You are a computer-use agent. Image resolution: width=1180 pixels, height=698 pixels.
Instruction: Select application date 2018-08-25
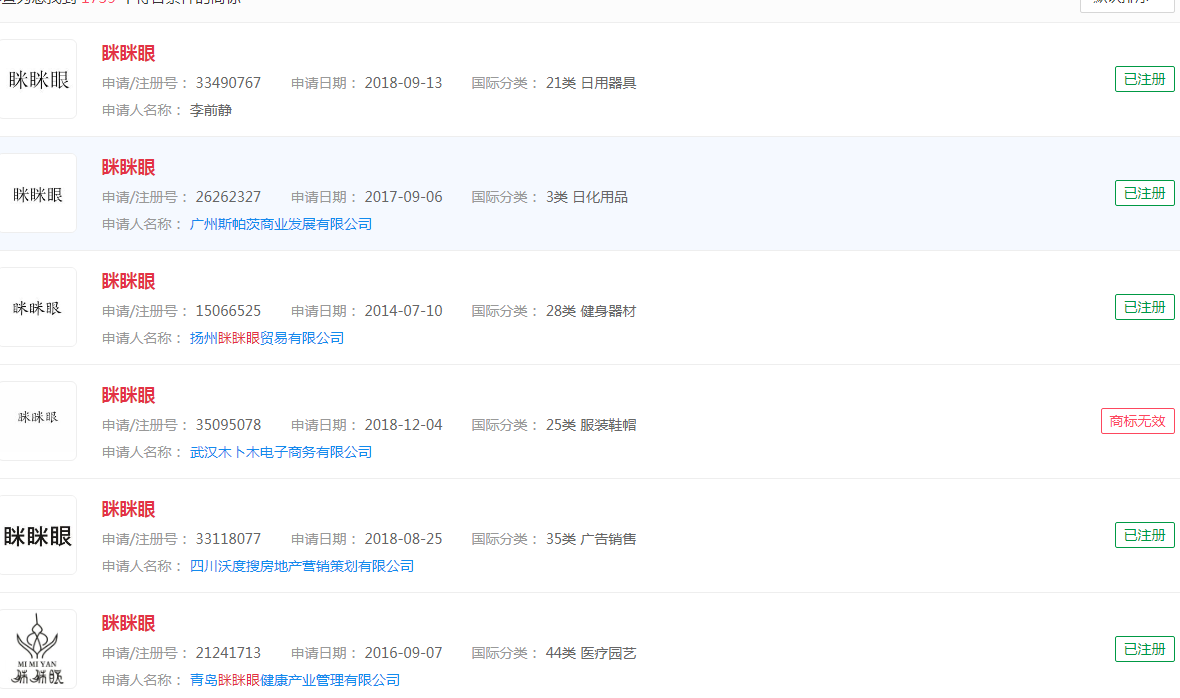point(403,539)
